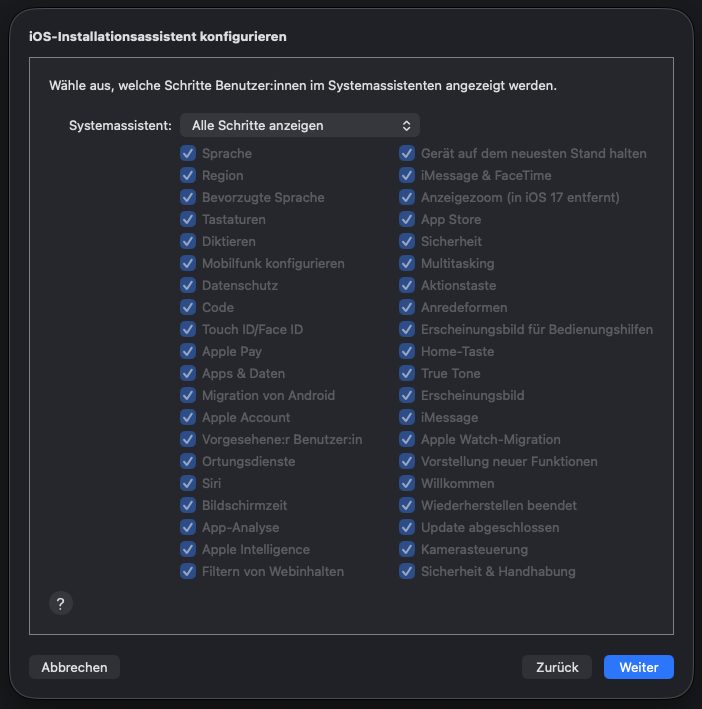Toggle the Ortungsdienste checkbox
Image resolution: width=702 pixels, height=709 pixels.
click(x=188, y=461)
